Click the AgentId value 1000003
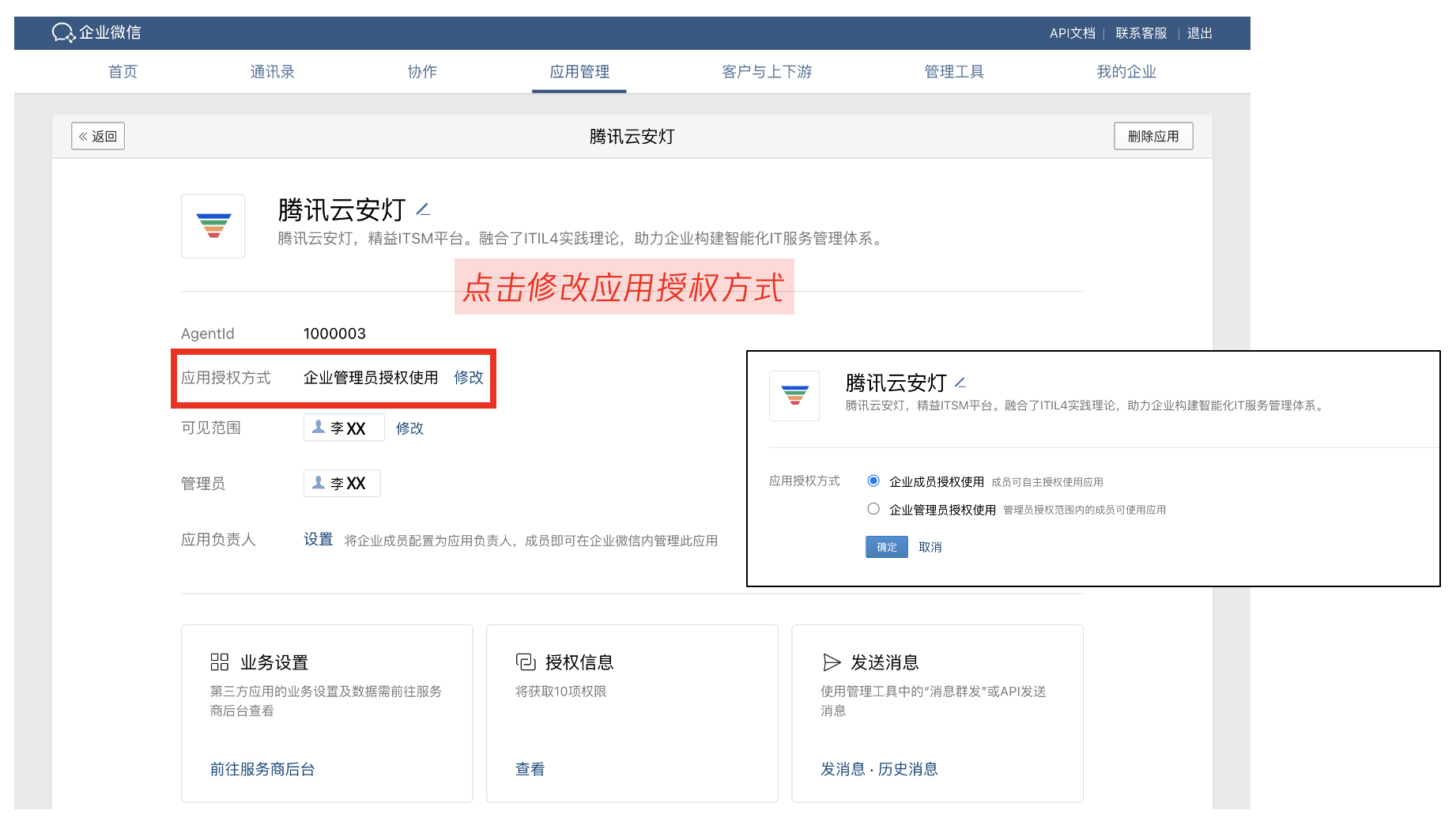 (334, 334)
